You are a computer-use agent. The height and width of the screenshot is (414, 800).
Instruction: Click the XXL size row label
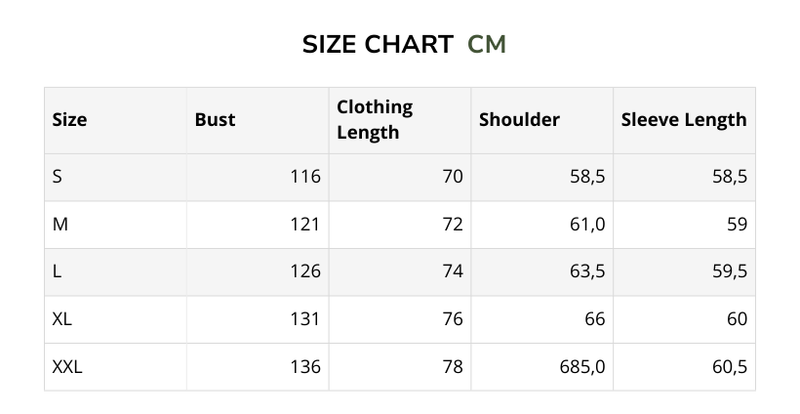[x=67, y=367]
